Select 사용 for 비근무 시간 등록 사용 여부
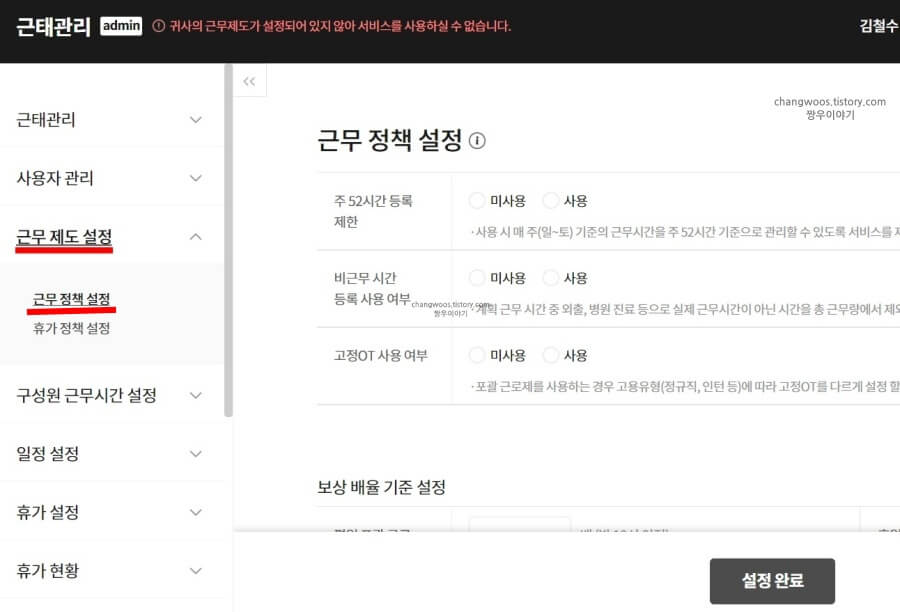Image resolution: width=900 pixels, height=612 pixels. pos(550,278)
